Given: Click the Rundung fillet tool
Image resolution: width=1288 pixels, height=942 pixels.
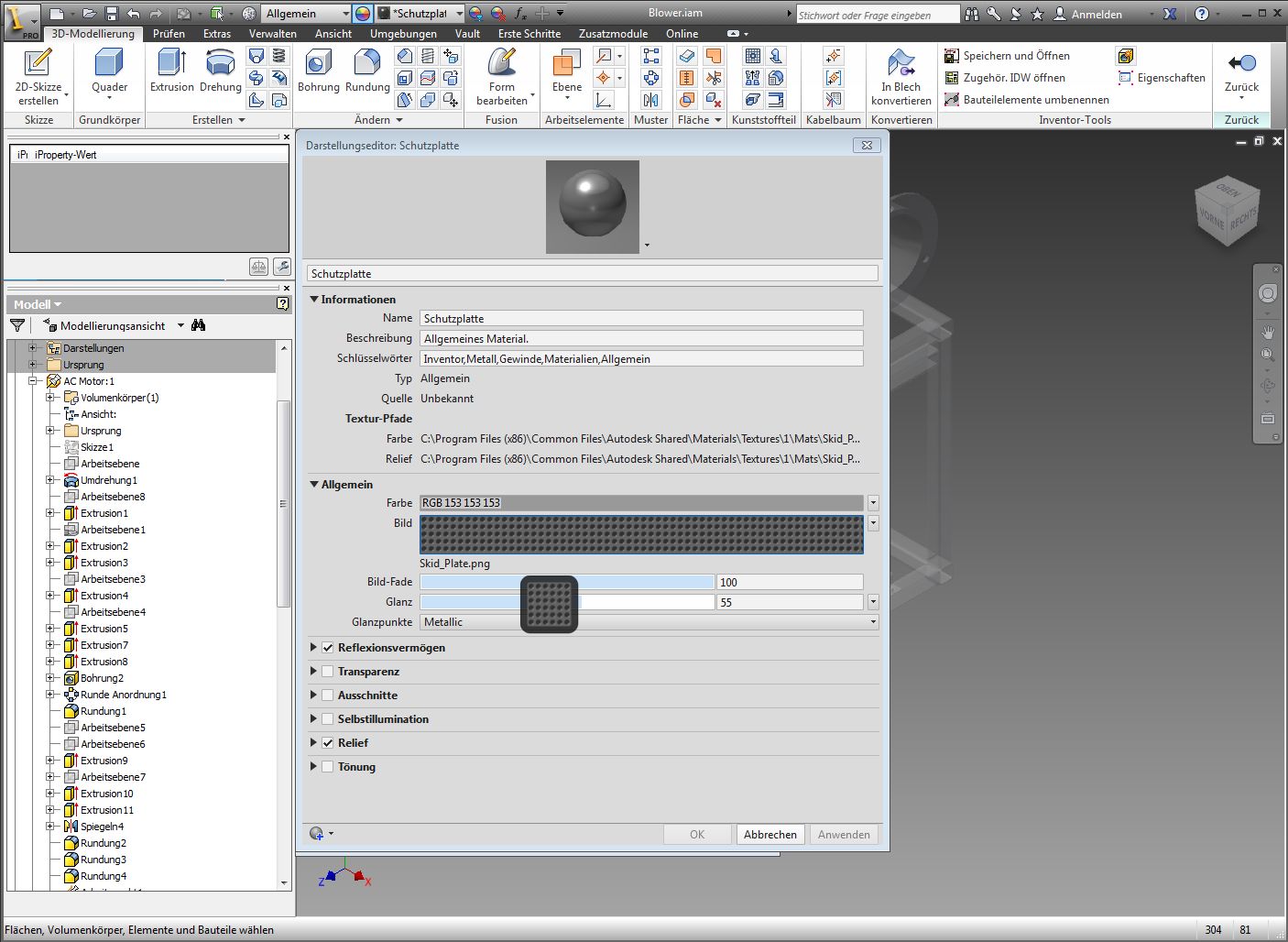Looking at the screenshot, I should coord(366,63).
